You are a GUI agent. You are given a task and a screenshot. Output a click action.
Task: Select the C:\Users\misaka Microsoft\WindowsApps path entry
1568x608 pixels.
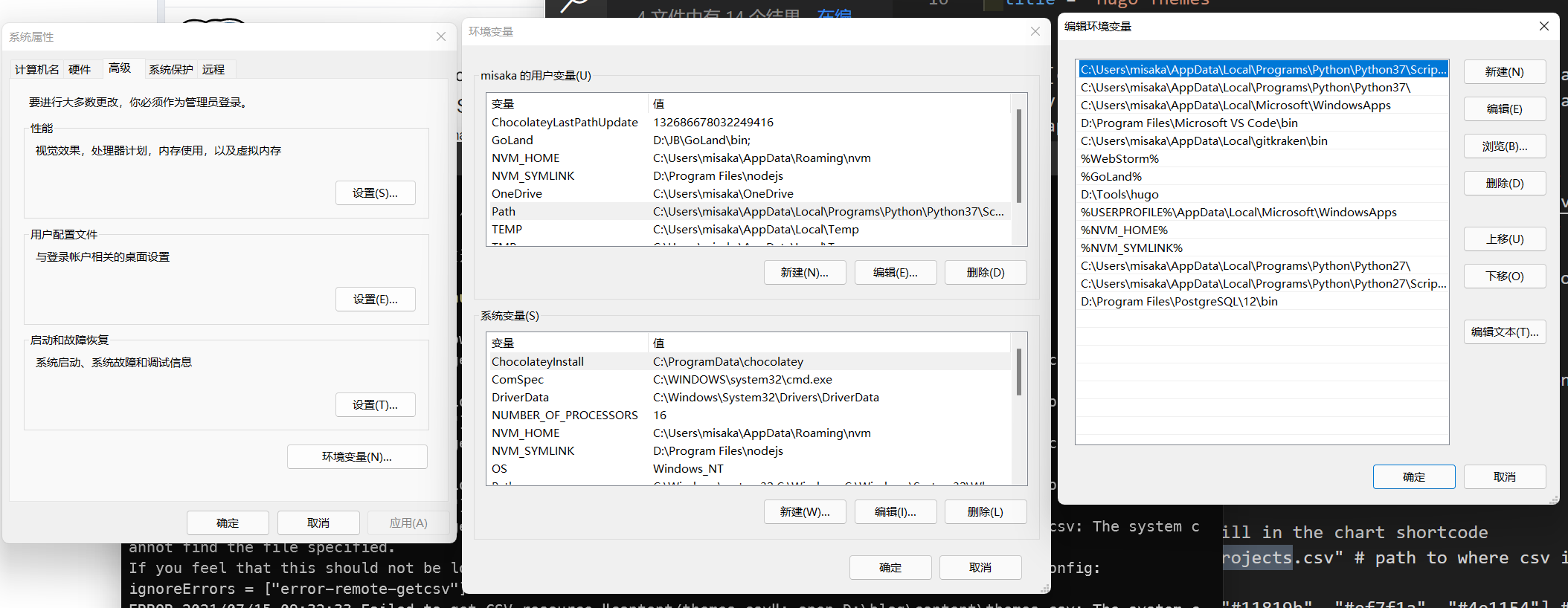pyautogui.click(x=1263, y=106)
